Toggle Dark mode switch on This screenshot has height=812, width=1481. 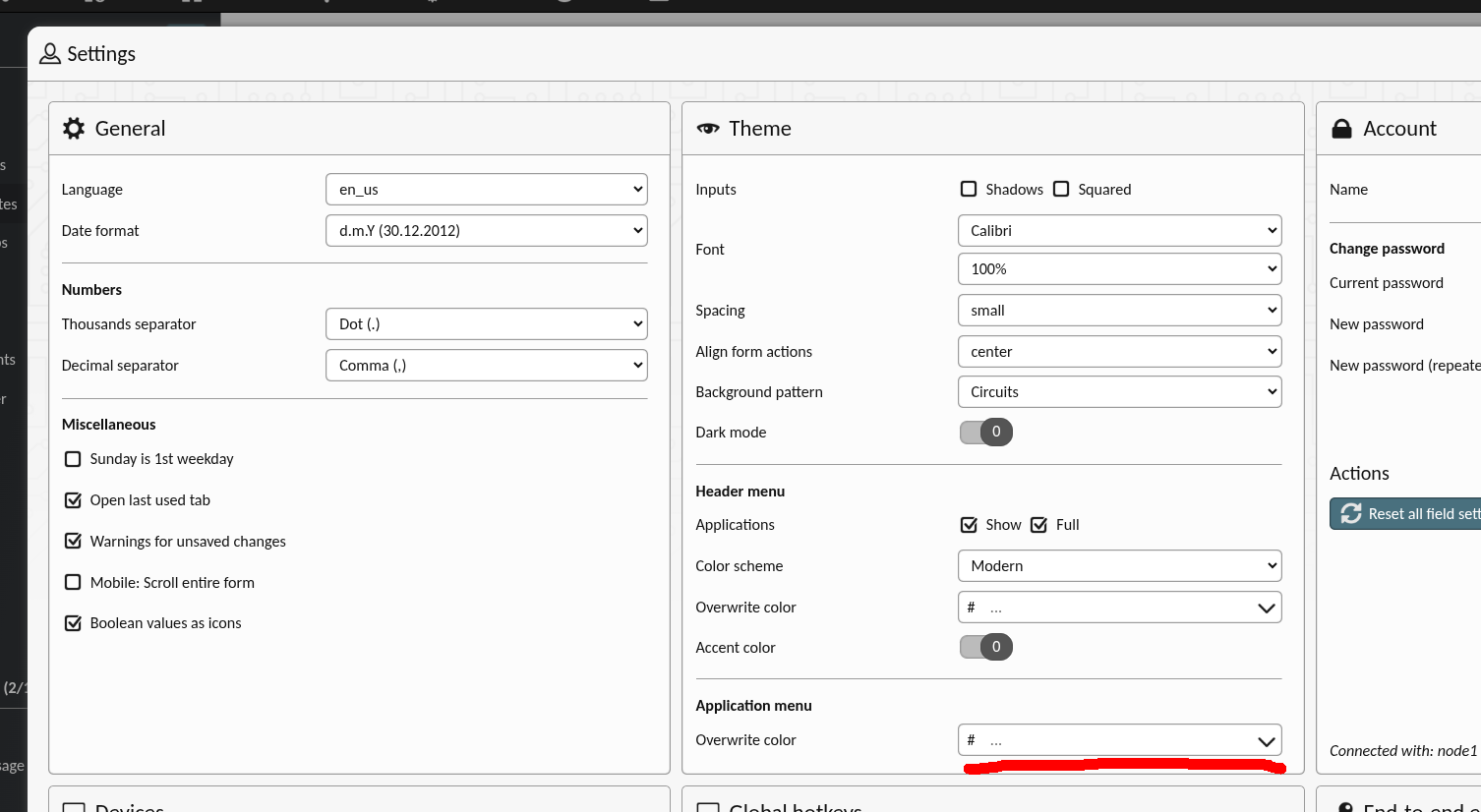[x=985, y=433]
